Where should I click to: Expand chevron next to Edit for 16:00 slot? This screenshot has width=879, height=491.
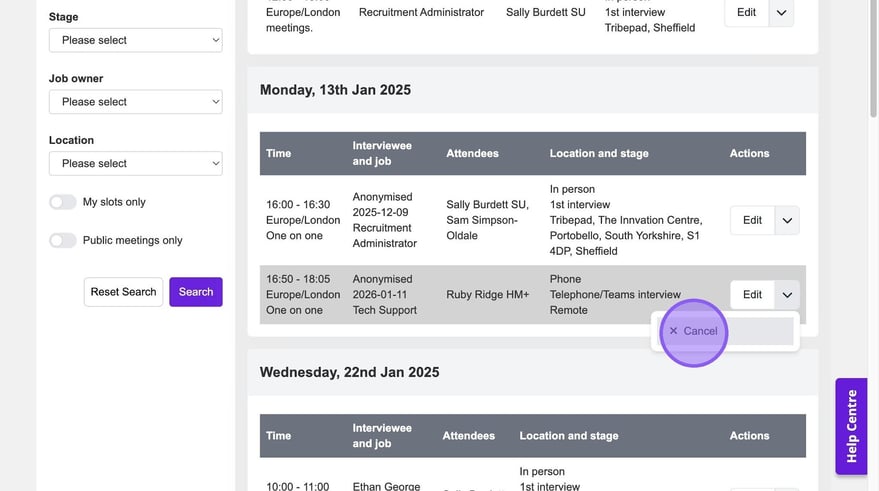[787, 220]
